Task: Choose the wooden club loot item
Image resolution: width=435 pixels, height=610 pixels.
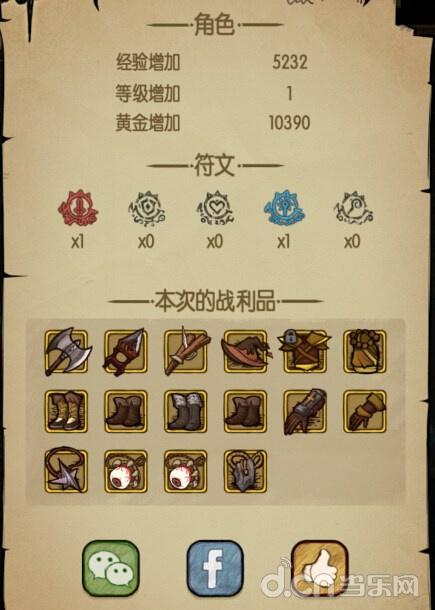Action: click(187, 351)
